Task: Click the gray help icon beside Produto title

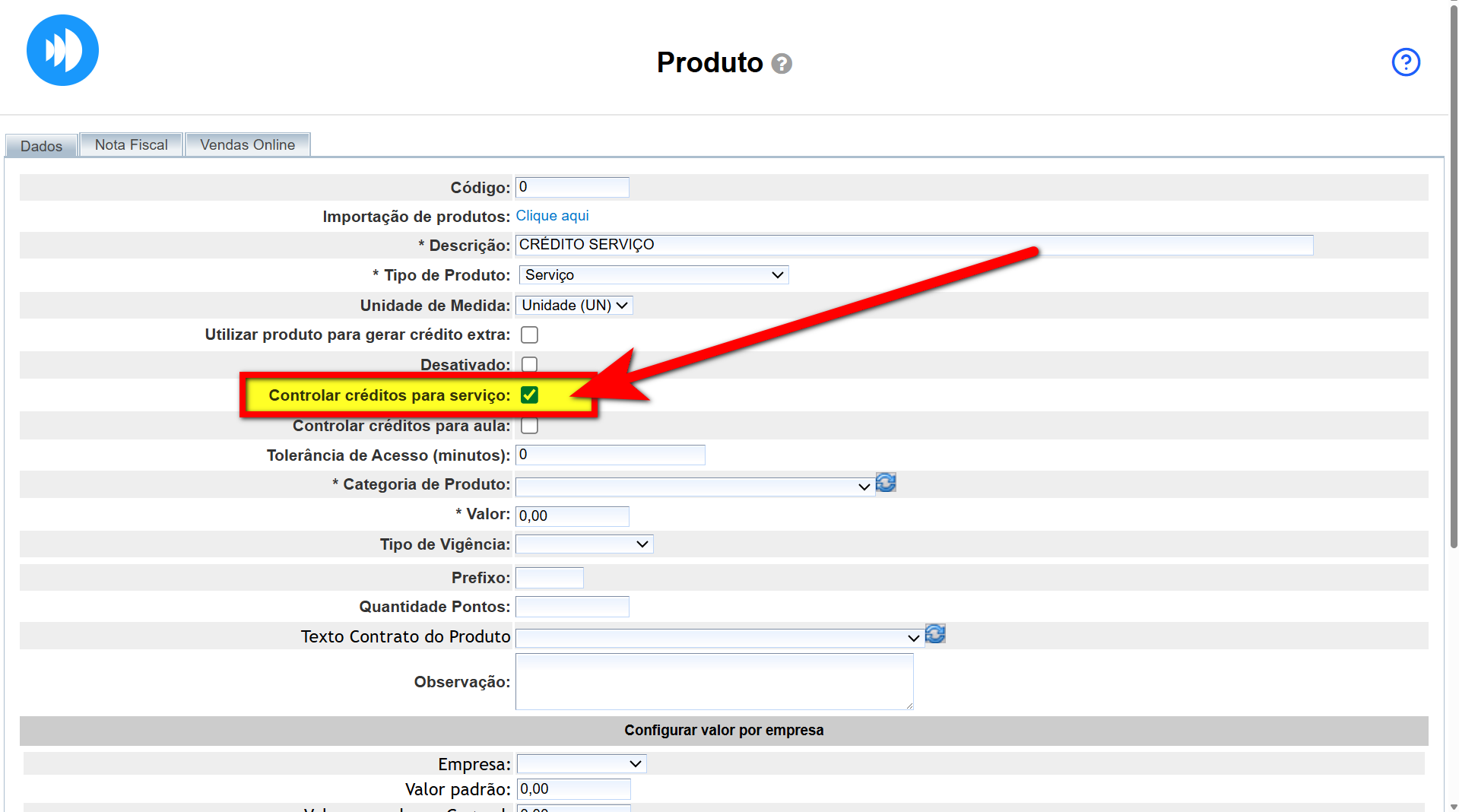Action: tap(781, 64)
